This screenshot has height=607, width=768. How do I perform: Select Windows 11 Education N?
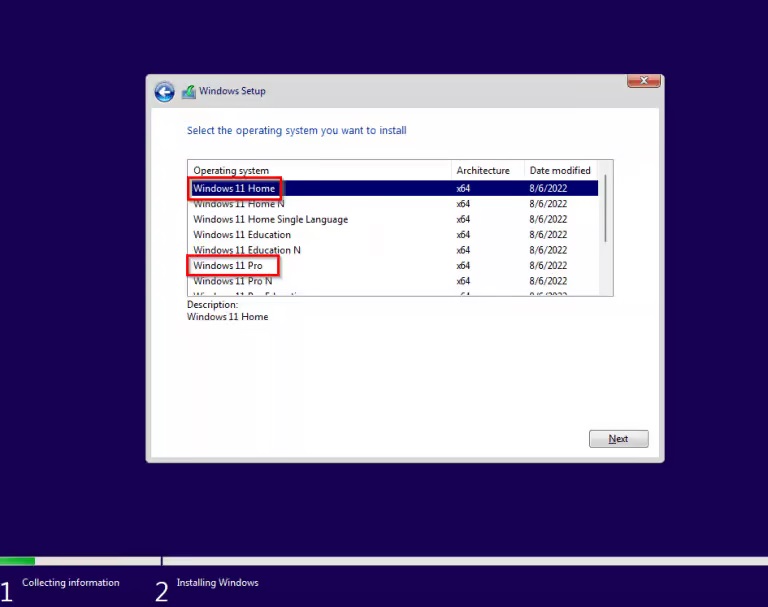(394, 250)
